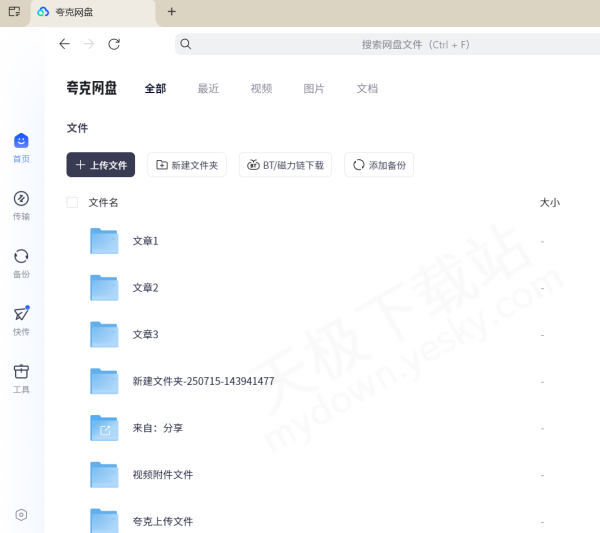
Task: Open the tab list icon in title bar
Action: click(15, 11)
